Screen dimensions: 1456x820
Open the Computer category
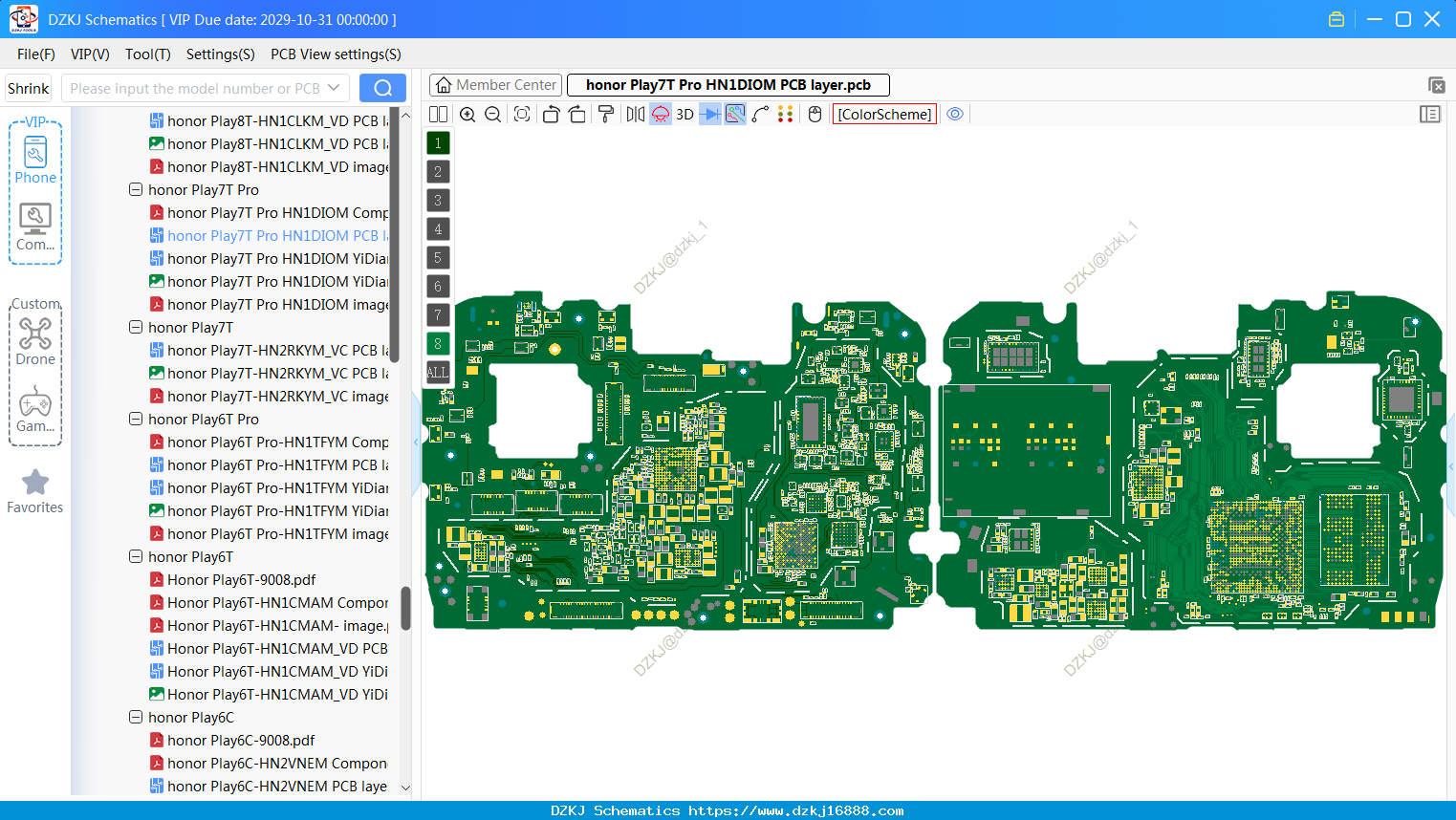coord(35,227)
